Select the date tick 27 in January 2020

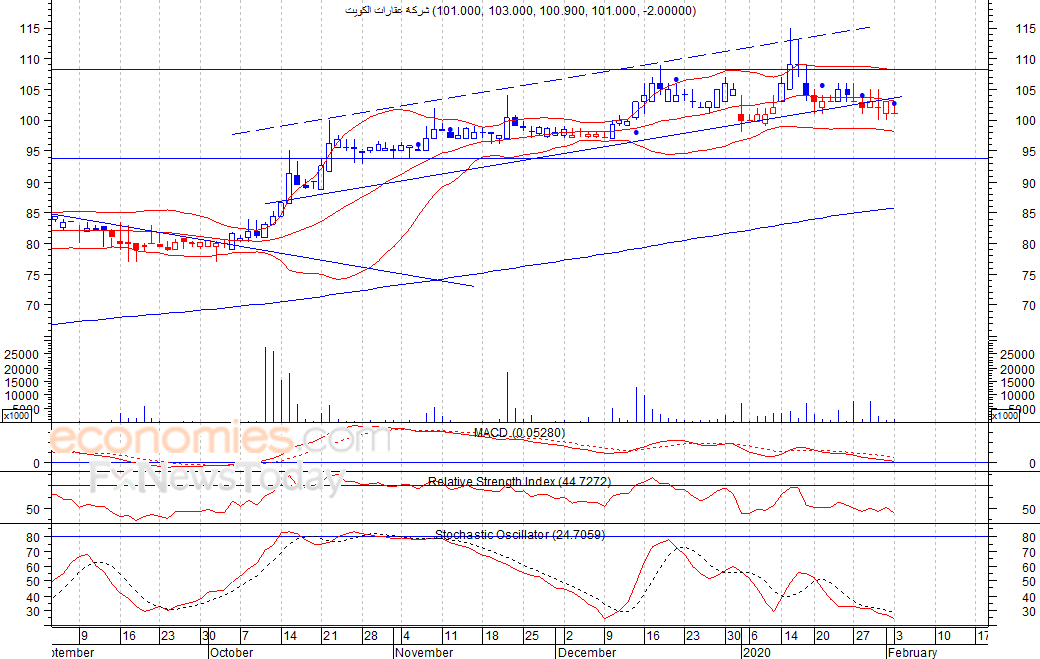tap(862, 636)
